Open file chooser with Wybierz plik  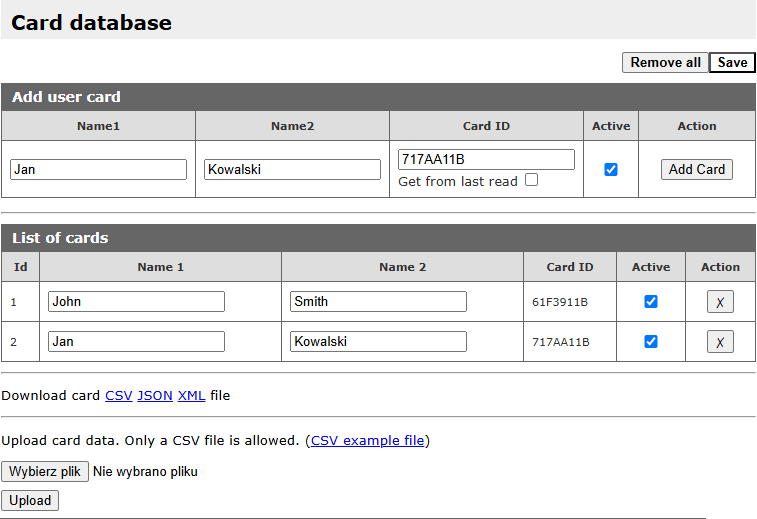45,471
